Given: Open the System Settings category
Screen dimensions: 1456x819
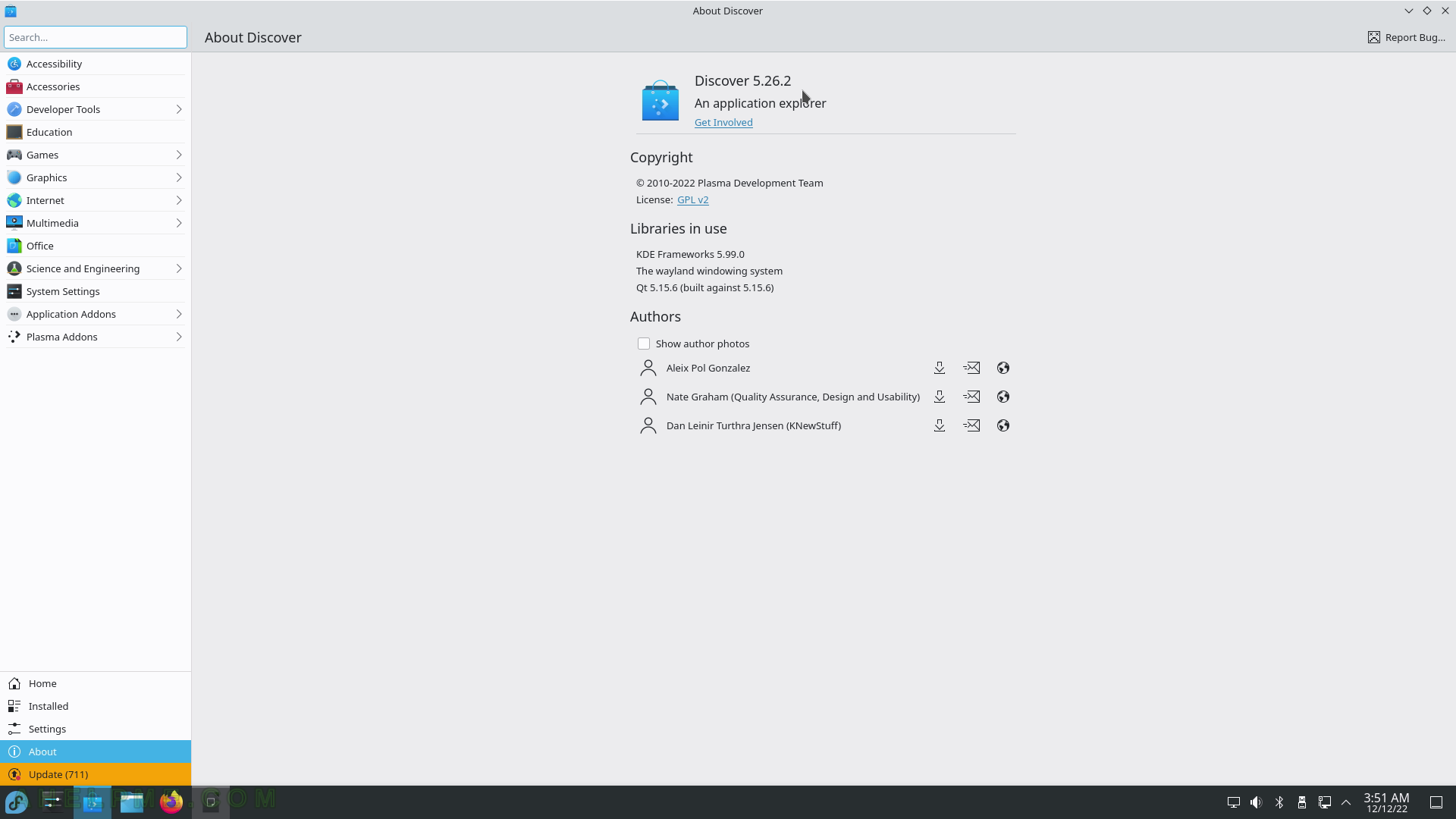Looking at the screenshot, I should pyautogui.click(x=96, y=291).
